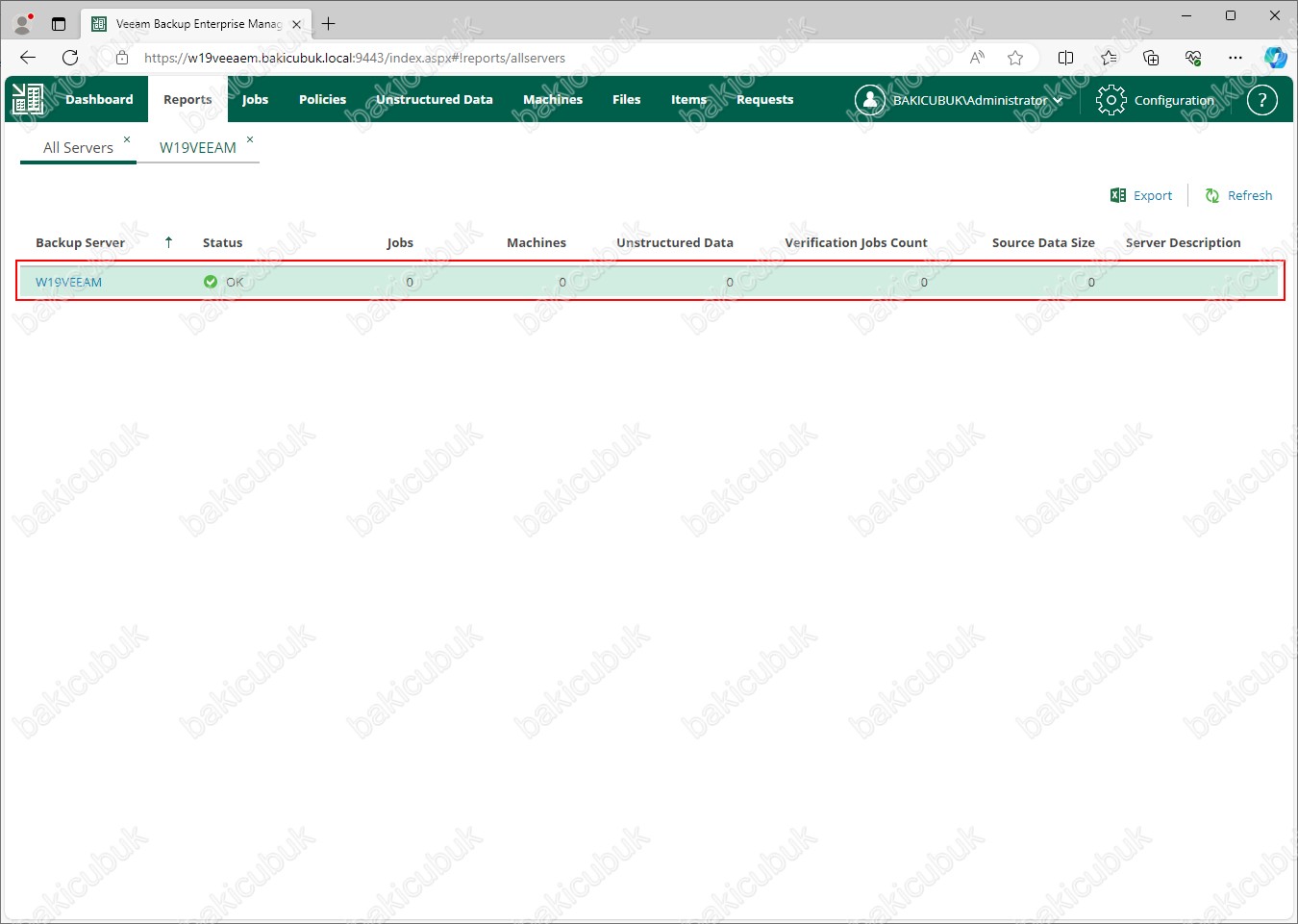Sort by Jobs column header
Screen dimensions: 1298x924
pyautogui.click(x=400, y=242)
